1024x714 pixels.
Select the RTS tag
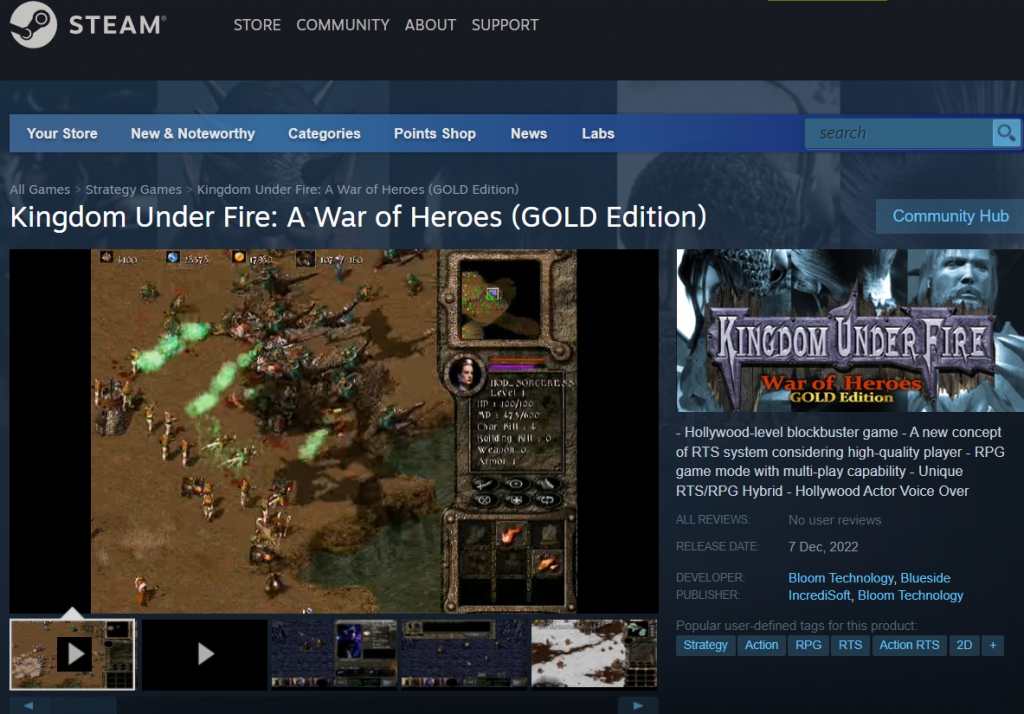(850, 645)
